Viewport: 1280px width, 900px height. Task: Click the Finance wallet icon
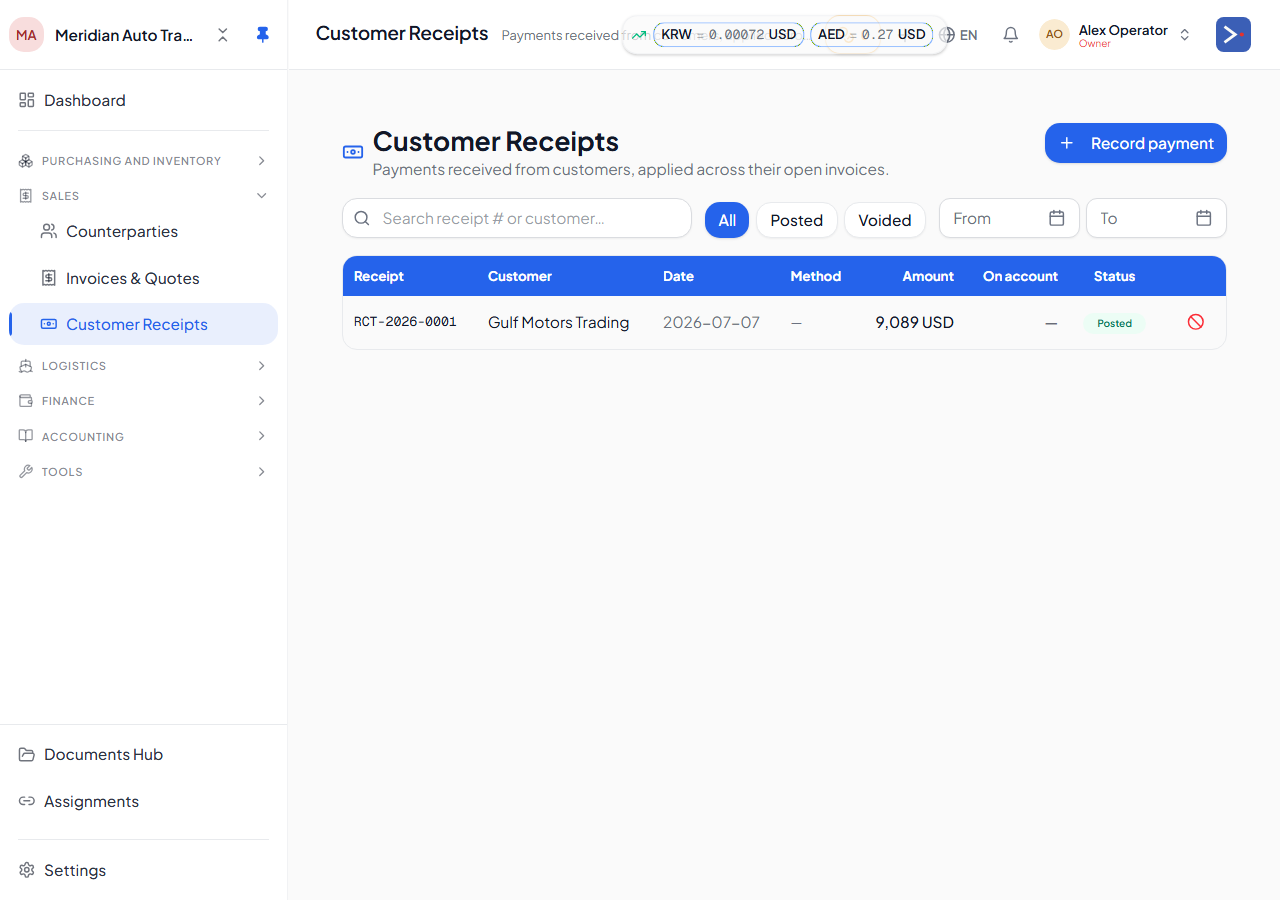(26, 401)
